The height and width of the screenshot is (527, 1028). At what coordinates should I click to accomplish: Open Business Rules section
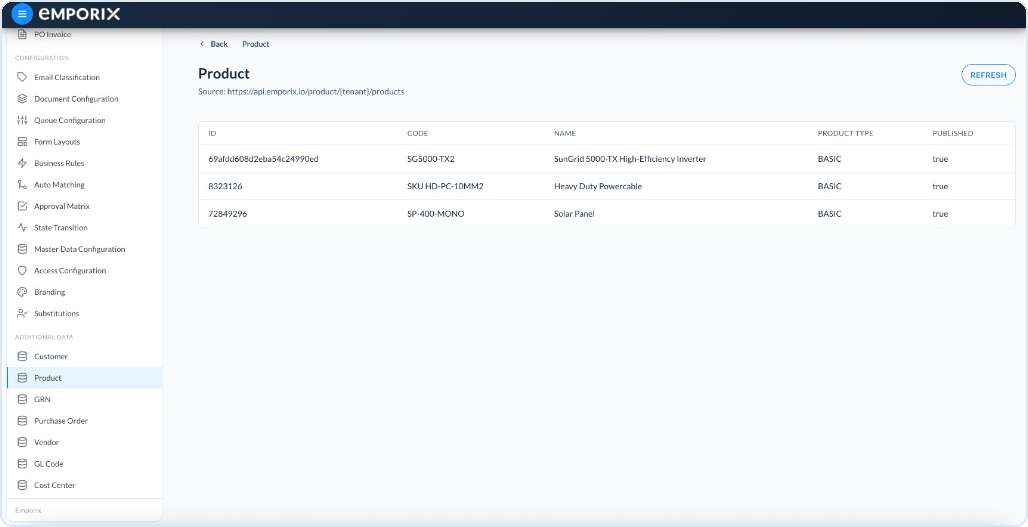[x=85, y=163]
